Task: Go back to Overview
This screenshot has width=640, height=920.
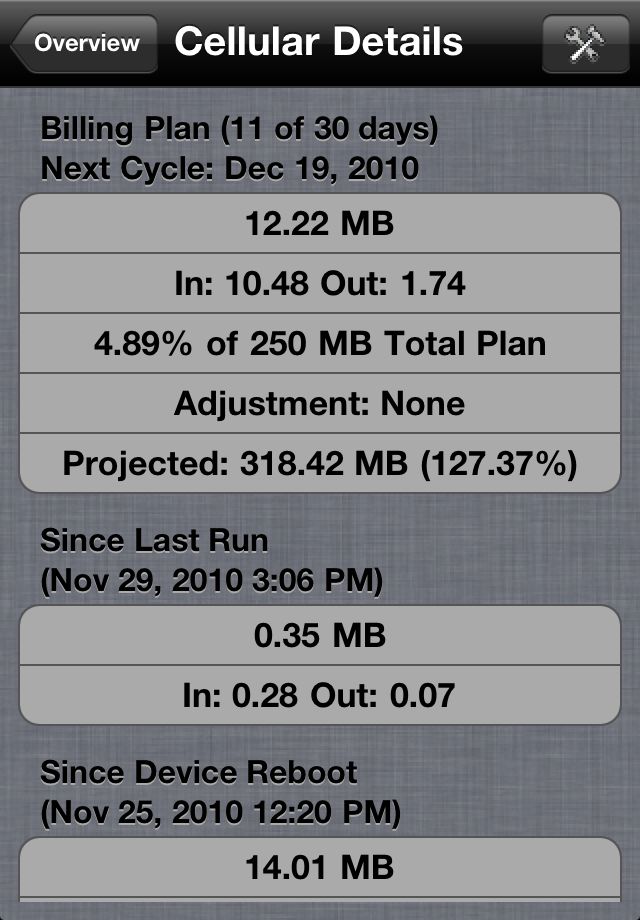Action: [x=84, y=44]
